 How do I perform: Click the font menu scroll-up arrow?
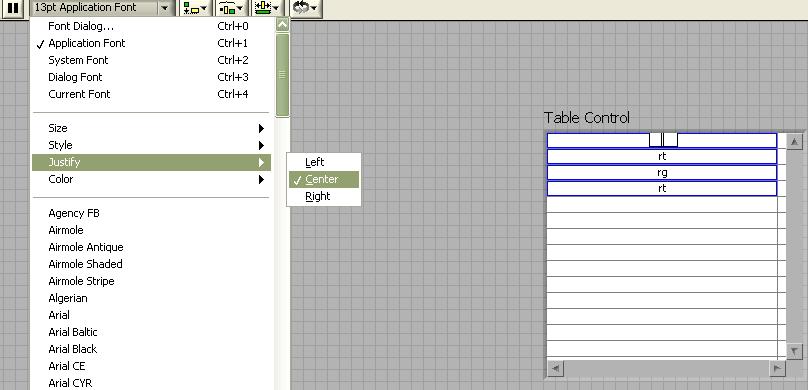pyautogui.click(x=282, y=25)
